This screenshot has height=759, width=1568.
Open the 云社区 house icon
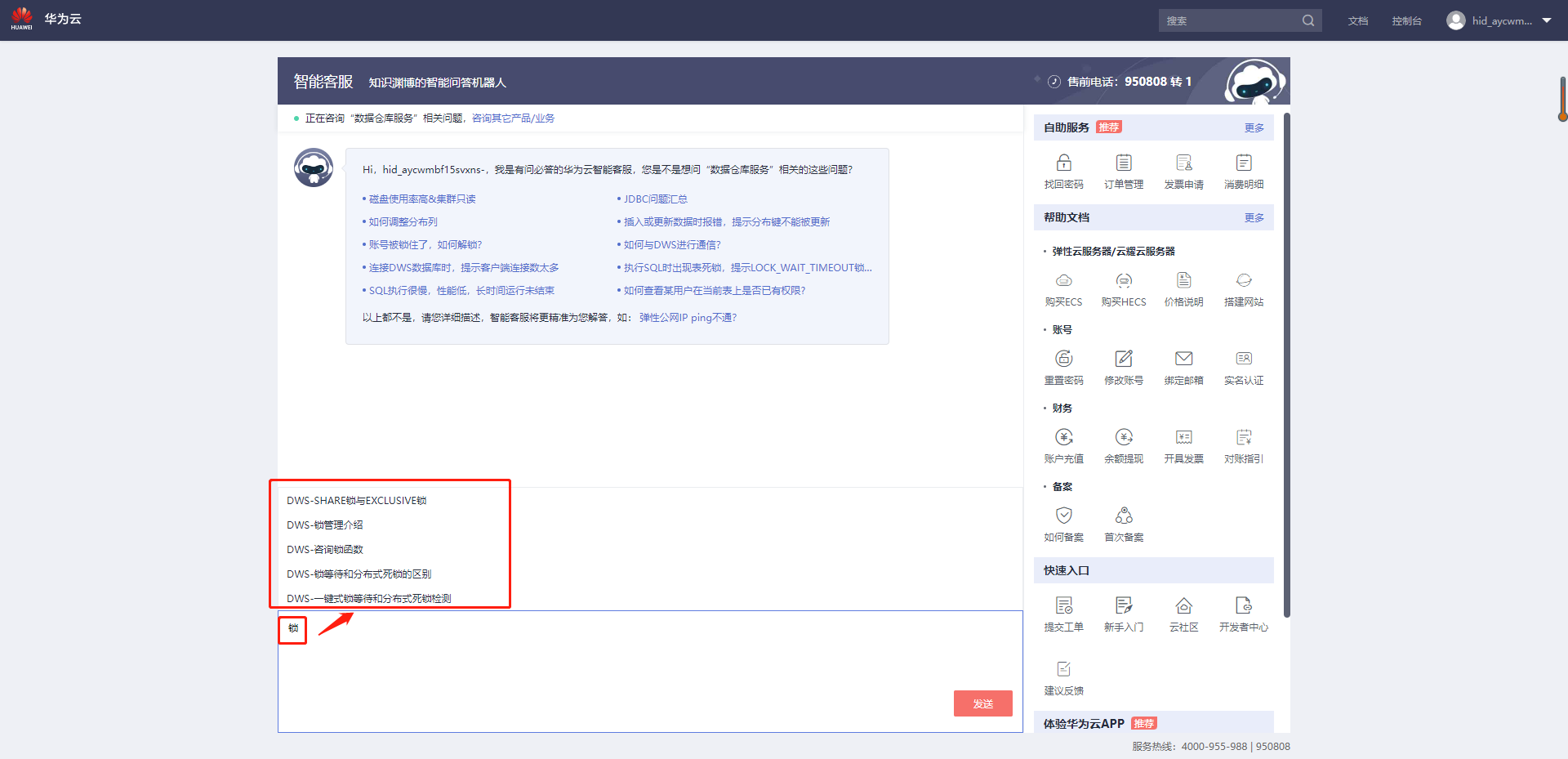coord(1184,605)
